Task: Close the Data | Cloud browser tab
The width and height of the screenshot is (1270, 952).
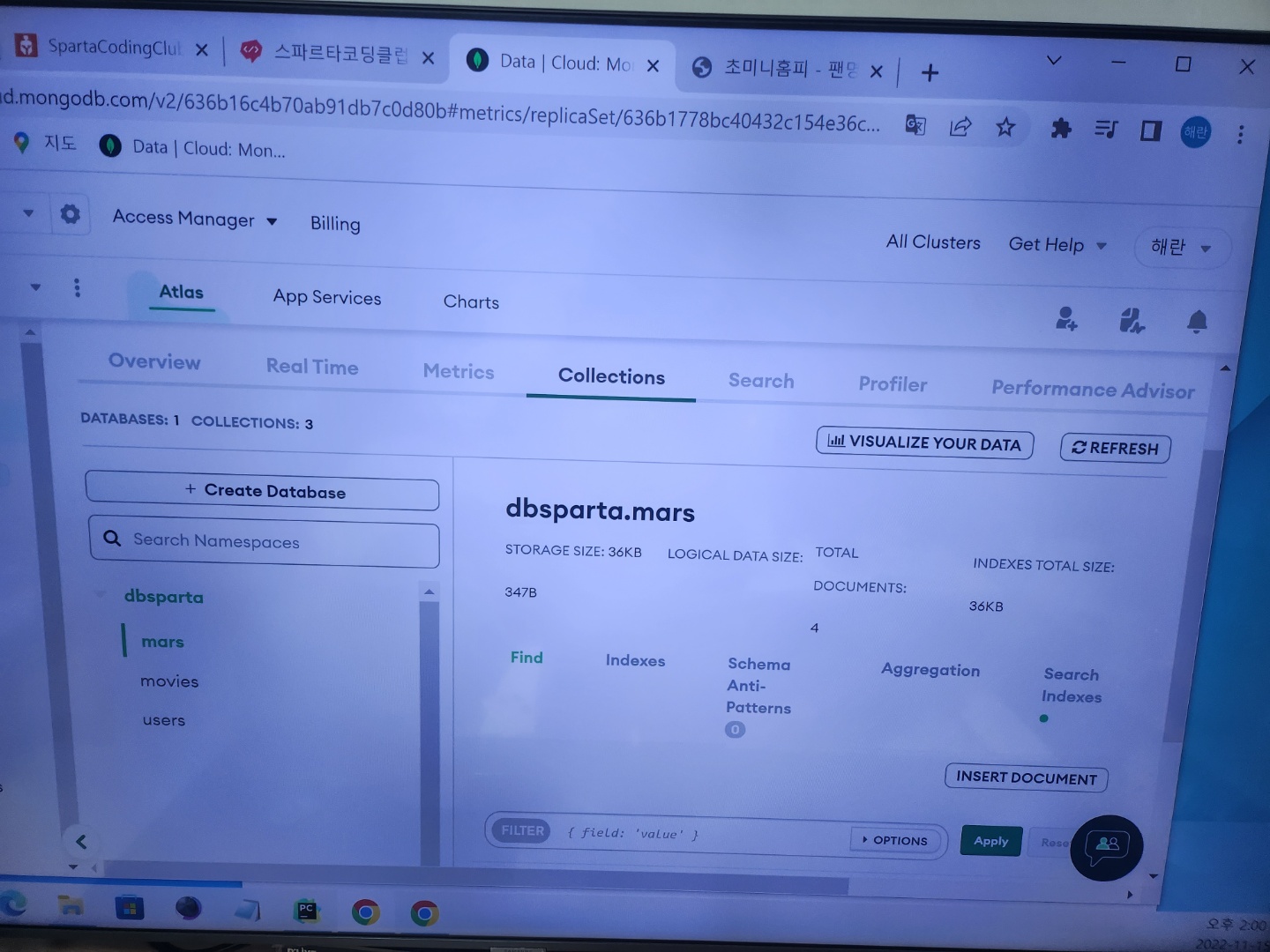Action: tap(653, 65)
